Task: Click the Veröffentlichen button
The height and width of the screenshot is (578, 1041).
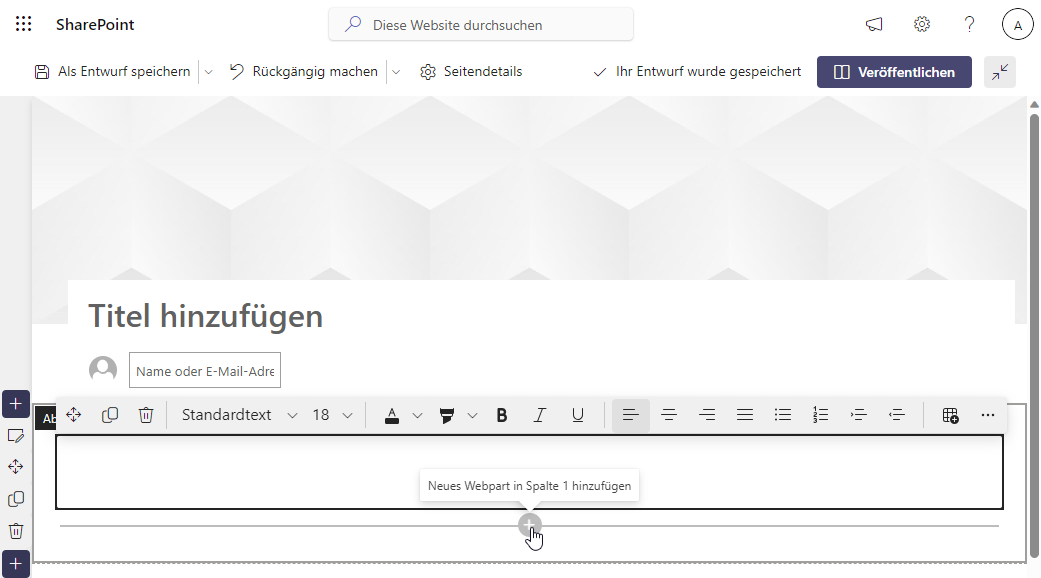Action: 894,72
